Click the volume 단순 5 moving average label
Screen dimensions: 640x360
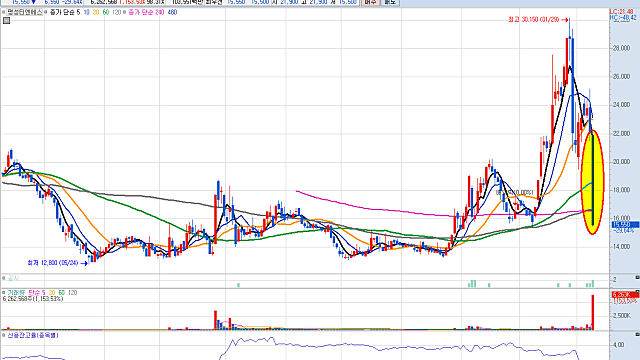(37, 293)
